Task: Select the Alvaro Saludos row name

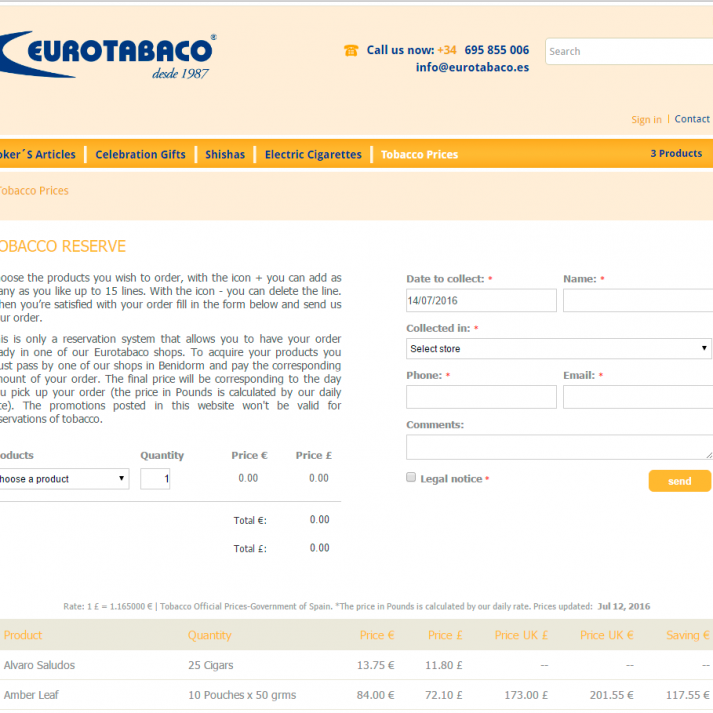Action: point(39,665)
